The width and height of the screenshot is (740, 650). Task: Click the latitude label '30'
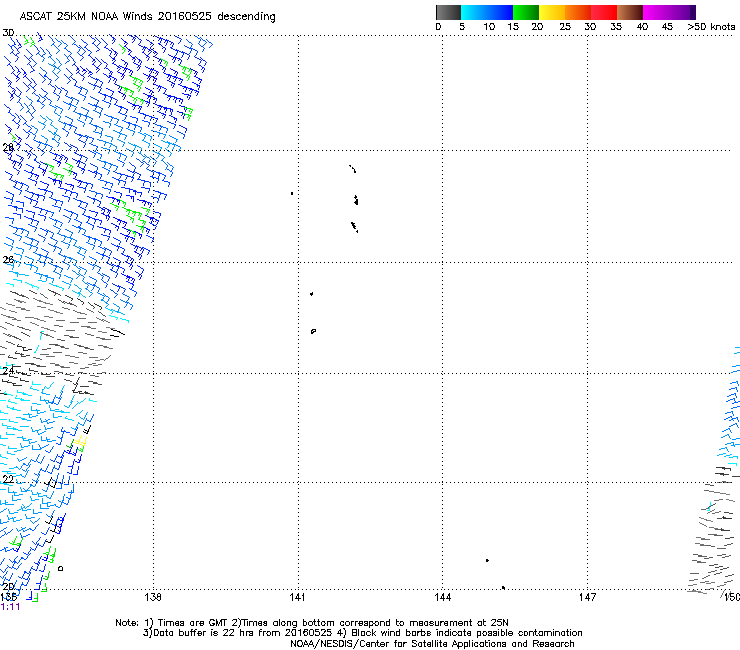tap(8, 33)
